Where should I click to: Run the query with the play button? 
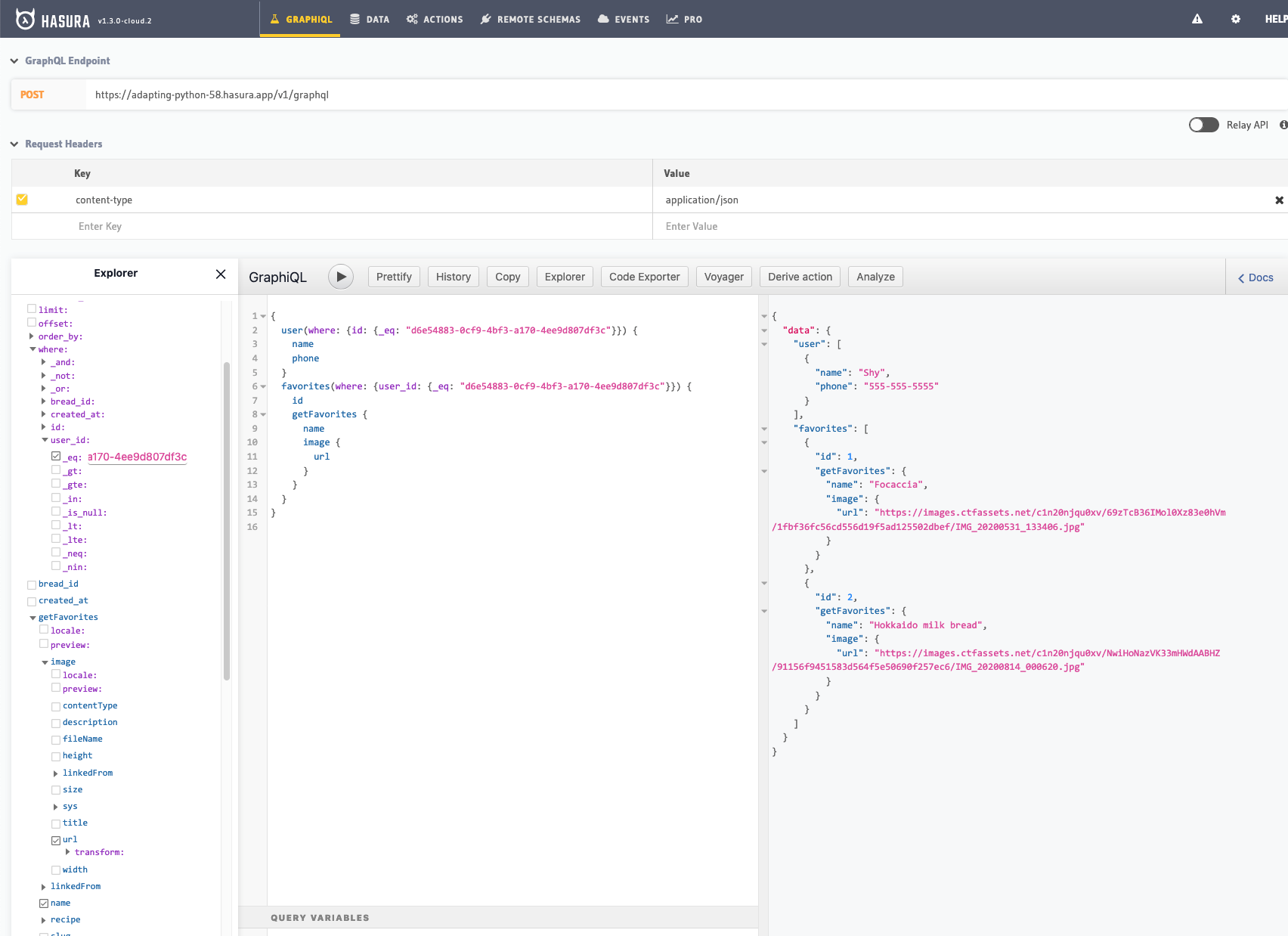[x=341, y=277]
